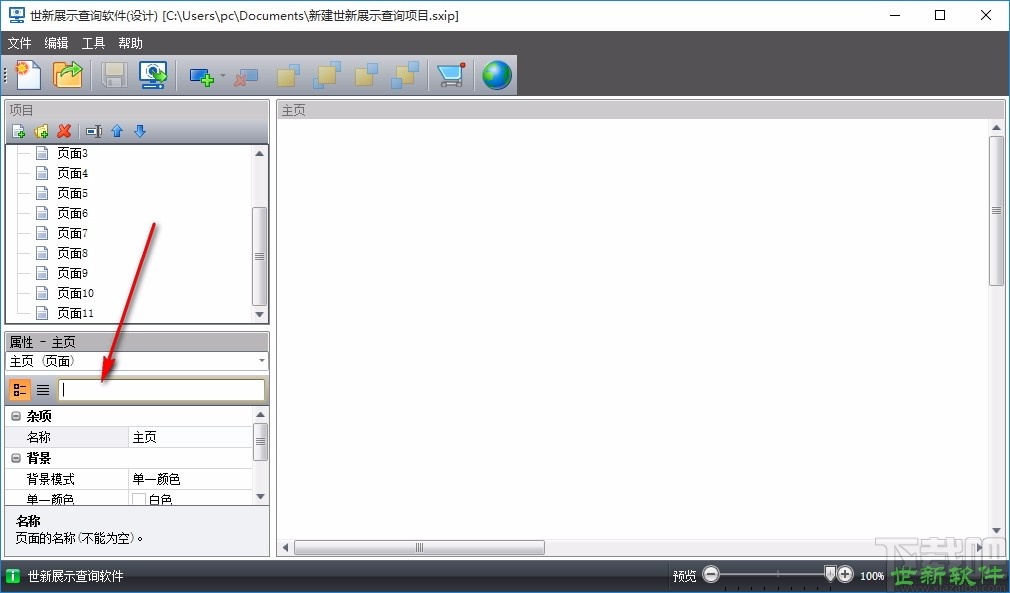Select 页面11 in project tree

[x=75, y=313]
